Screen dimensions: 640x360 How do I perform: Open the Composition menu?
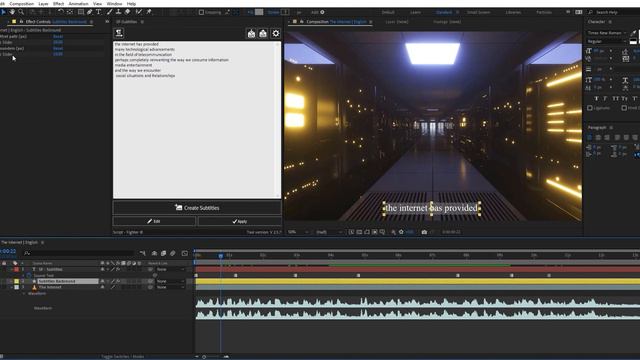click(22, 3)
